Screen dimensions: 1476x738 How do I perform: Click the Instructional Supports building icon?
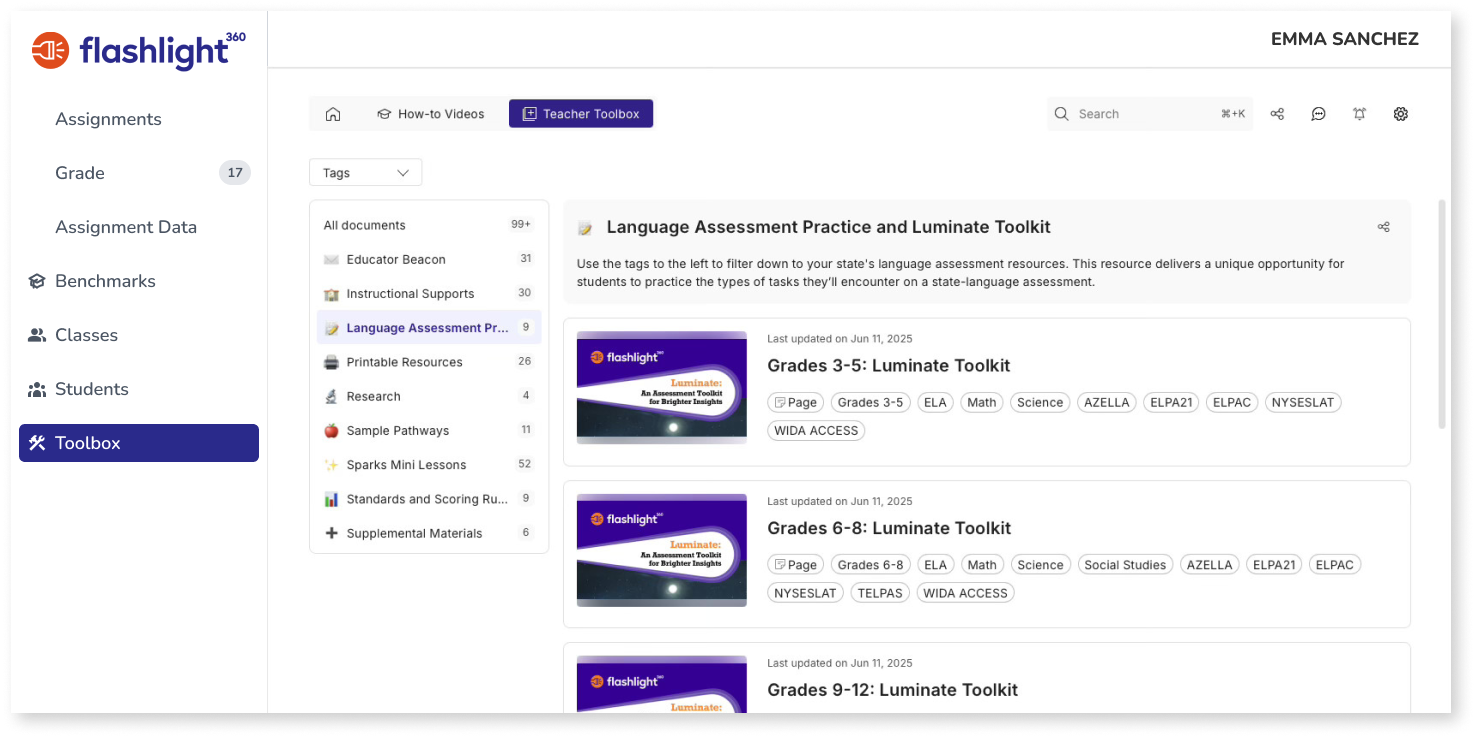click(x=331, y=294)
